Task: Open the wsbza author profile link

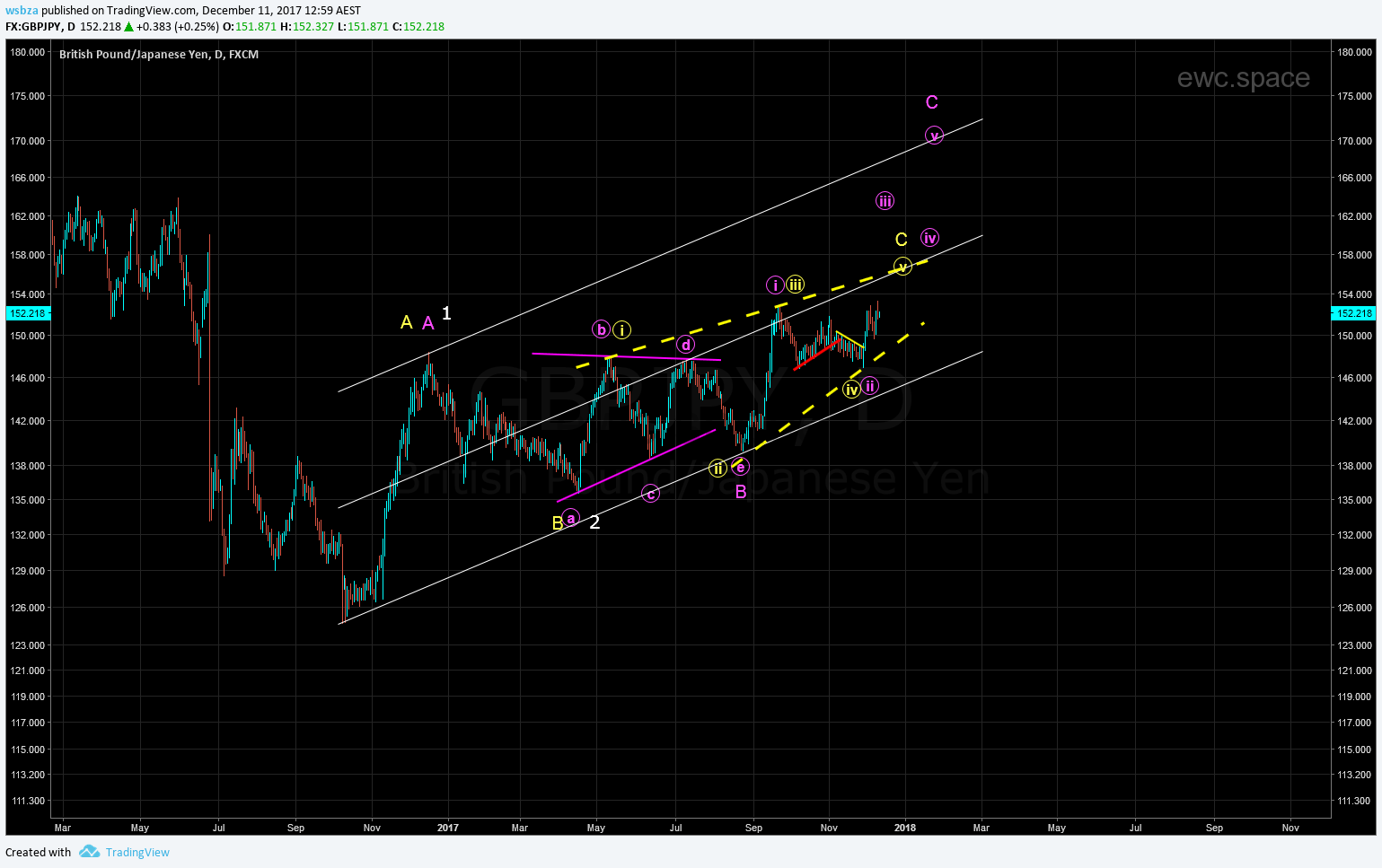Action: click(22, 11)
